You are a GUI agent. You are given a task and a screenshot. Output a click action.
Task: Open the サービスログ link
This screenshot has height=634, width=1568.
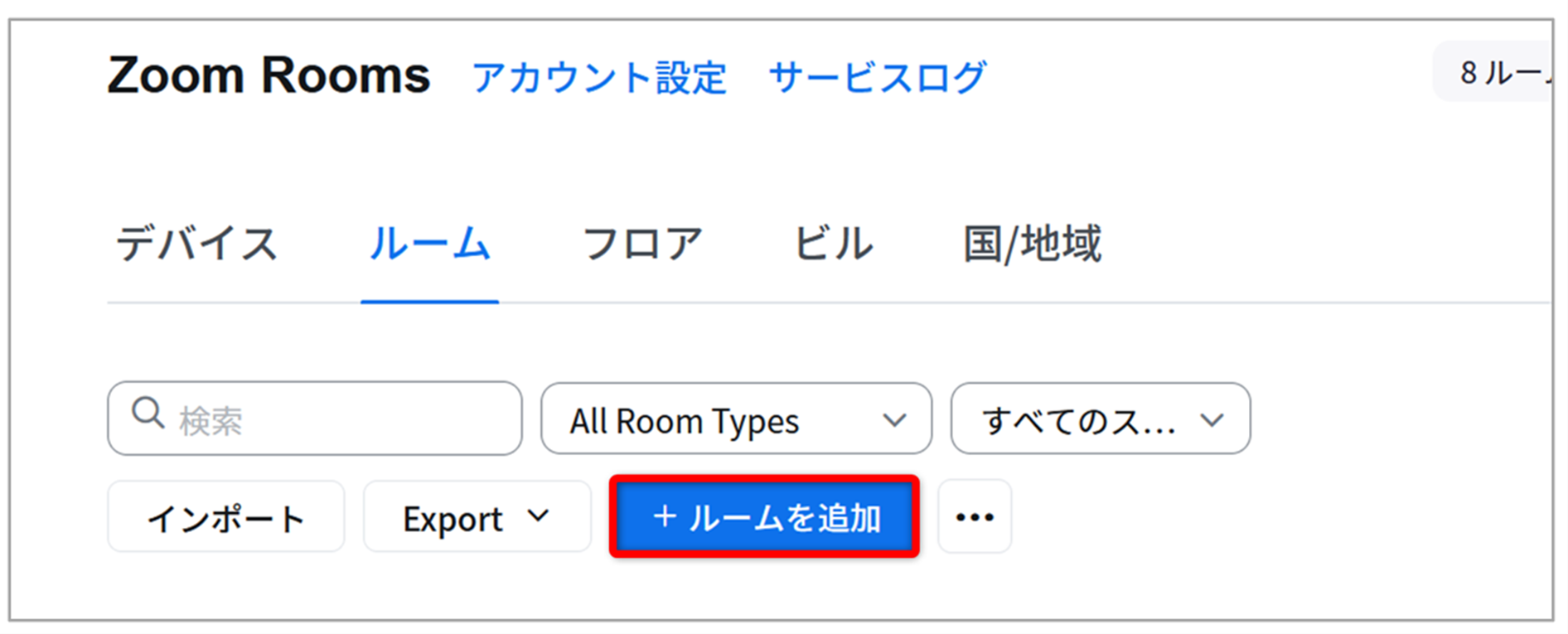pos(878,78)
